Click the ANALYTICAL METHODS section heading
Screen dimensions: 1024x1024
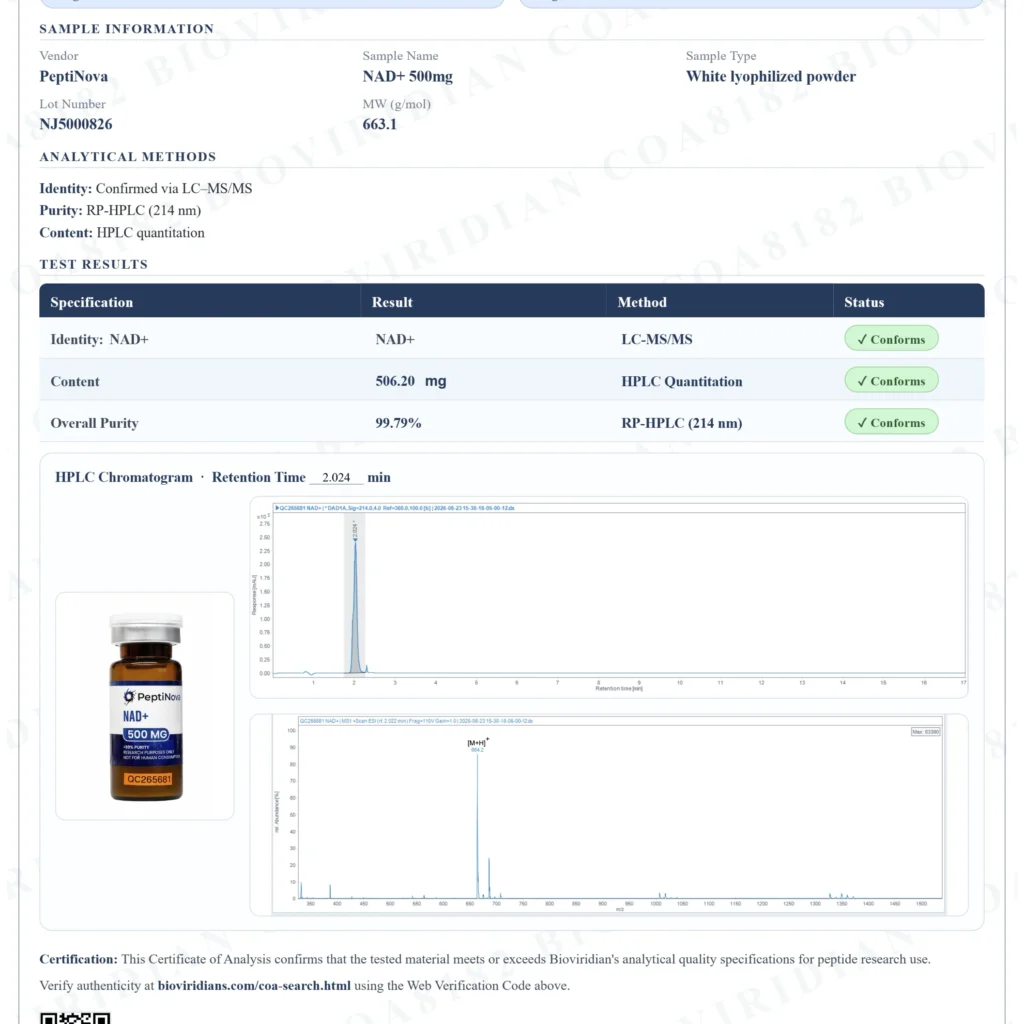[127, 157]
